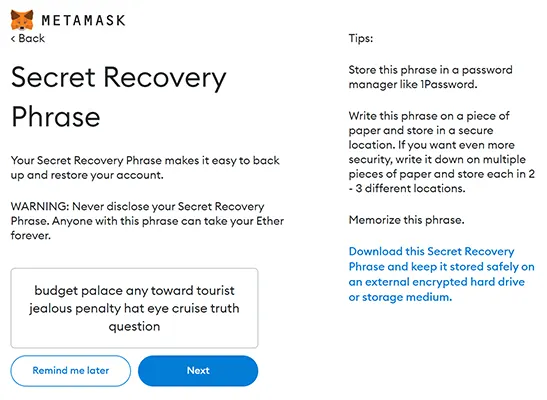The height and width of the screenshot is (400, 547).
Task: Click inside the recovery phrase box
Action: click(134, 308)
